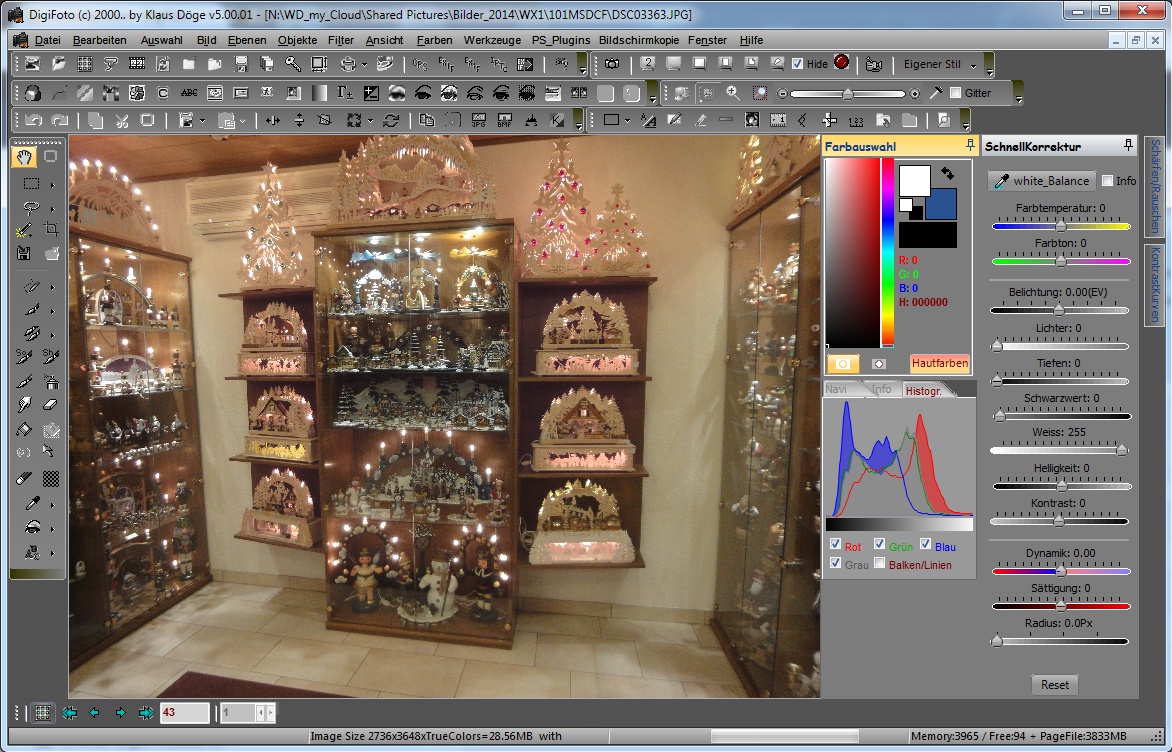Click the Undo arrow icon

tap(34, 120)
